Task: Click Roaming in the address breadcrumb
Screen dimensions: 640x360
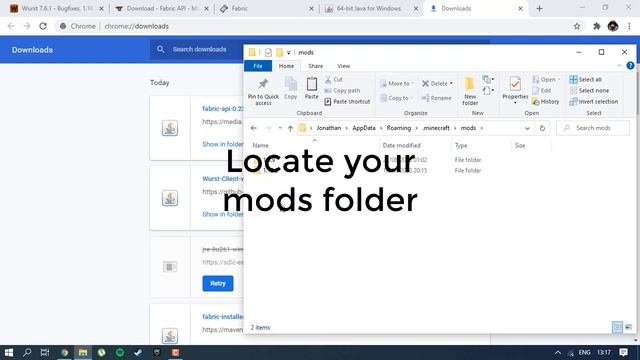Action: coord(399,128)
